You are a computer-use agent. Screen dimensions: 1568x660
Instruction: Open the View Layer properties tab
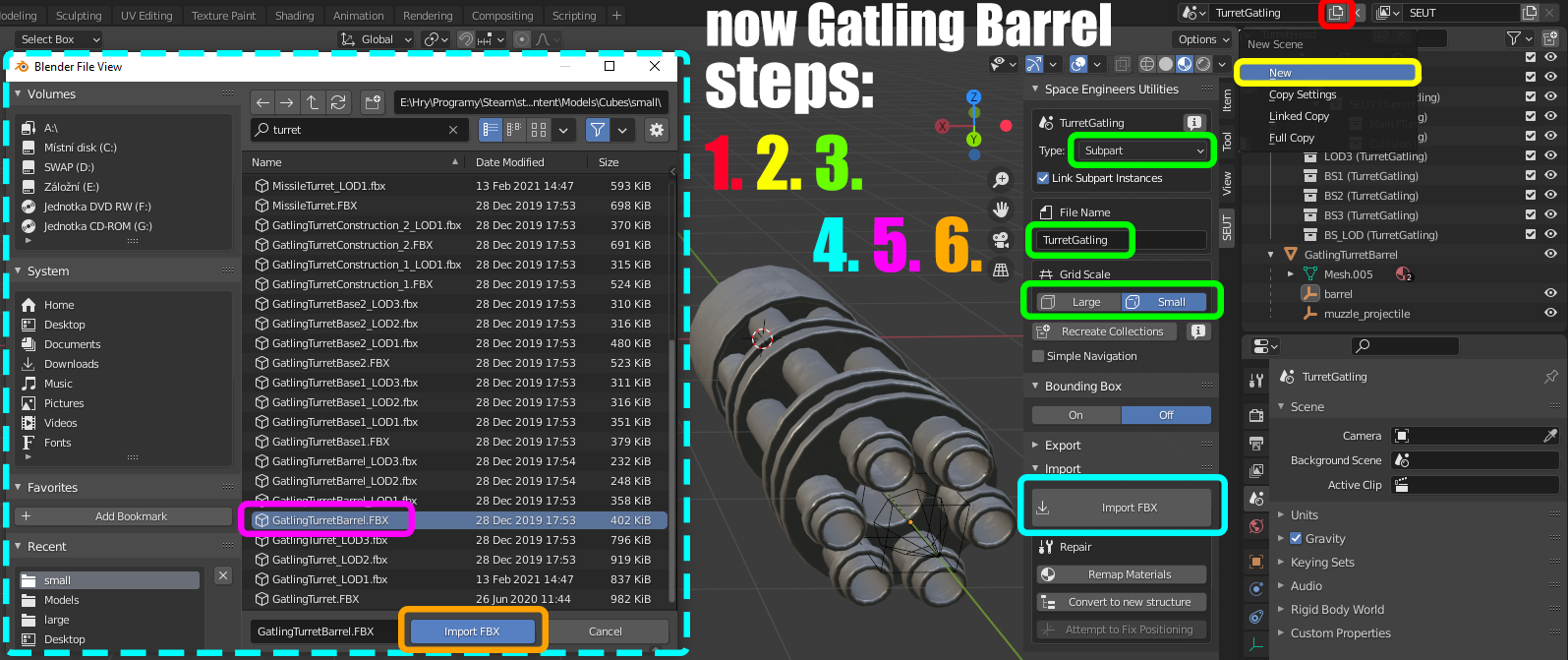click(x=1256, y=471)
